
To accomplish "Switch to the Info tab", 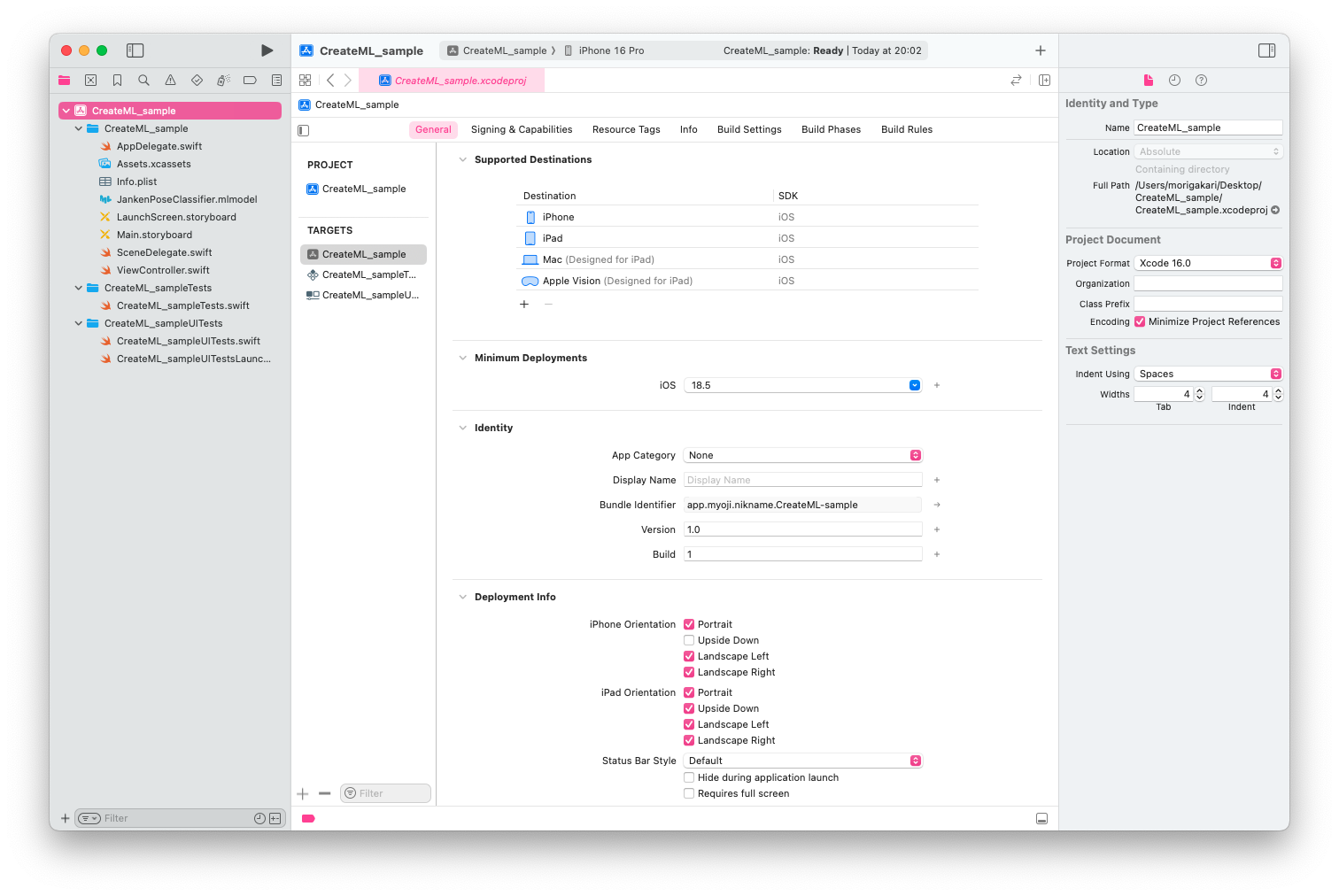I will pos(689,129).
